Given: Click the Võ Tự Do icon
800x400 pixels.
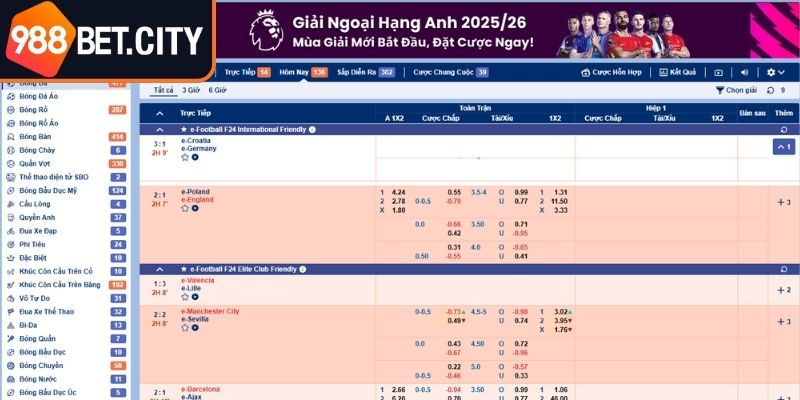Looking at the screenshot, I should tap(10, 298).
